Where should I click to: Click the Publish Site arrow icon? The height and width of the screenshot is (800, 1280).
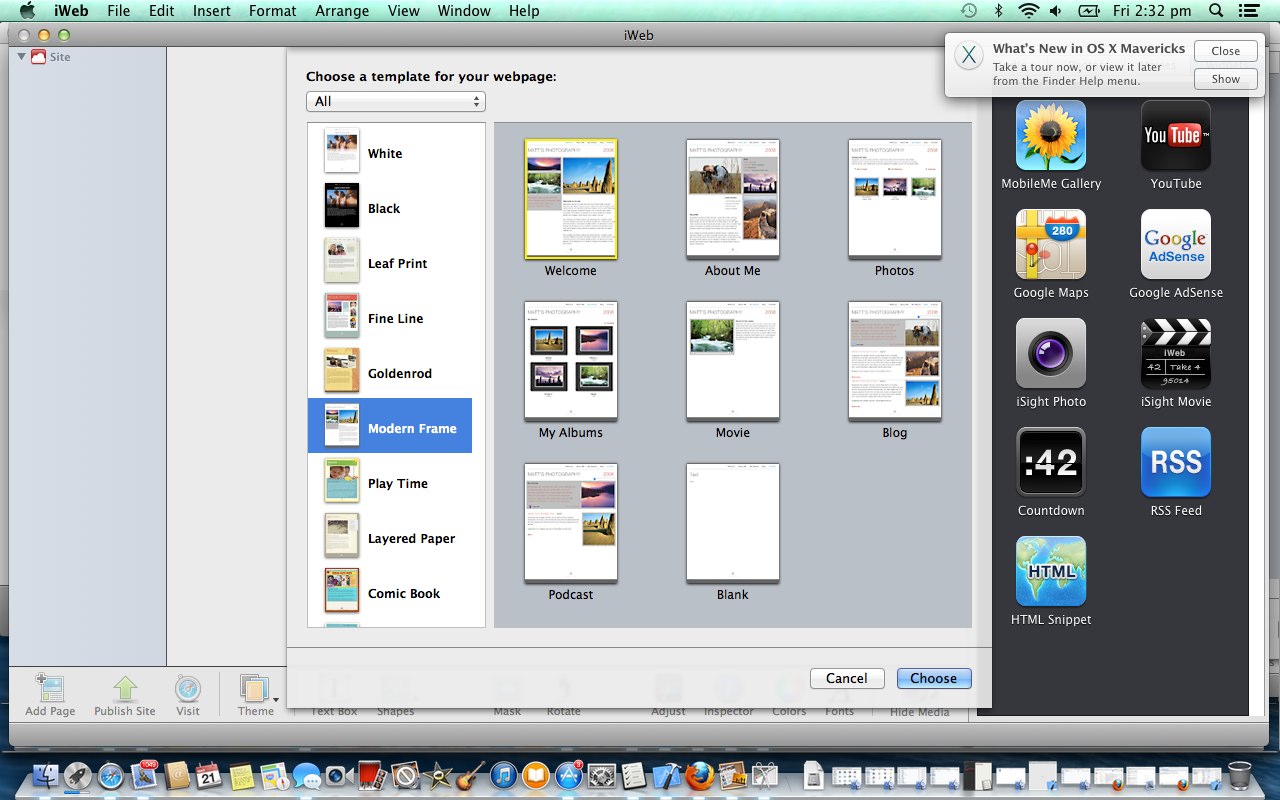[125, 689]
